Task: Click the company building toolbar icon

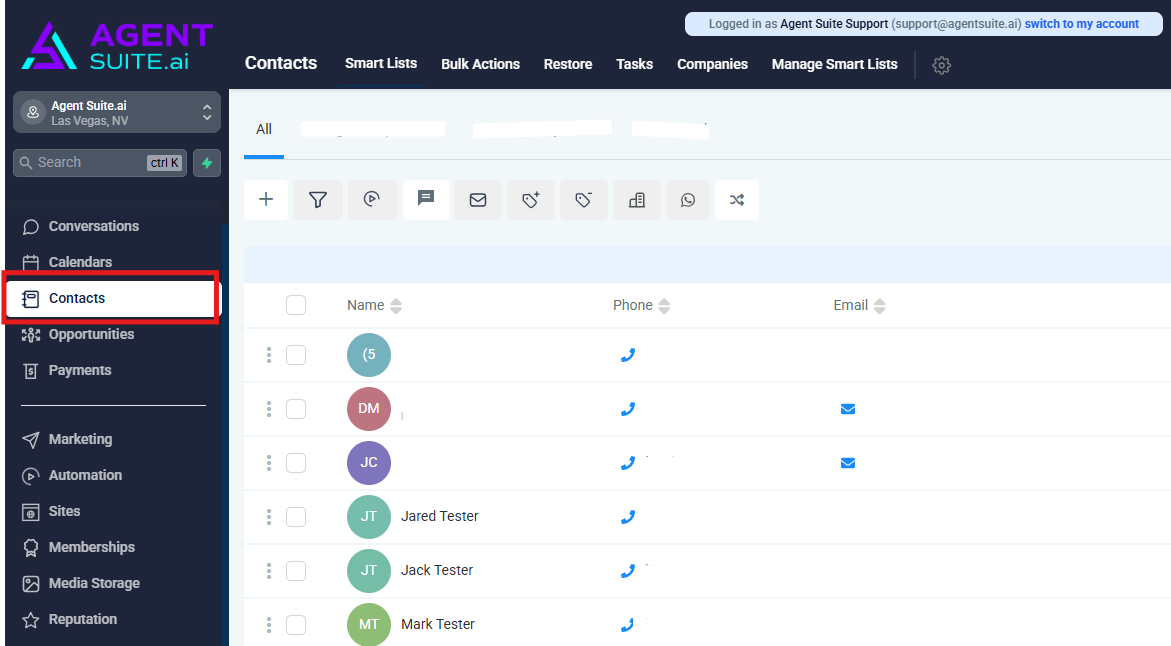Action: point(636,199)
